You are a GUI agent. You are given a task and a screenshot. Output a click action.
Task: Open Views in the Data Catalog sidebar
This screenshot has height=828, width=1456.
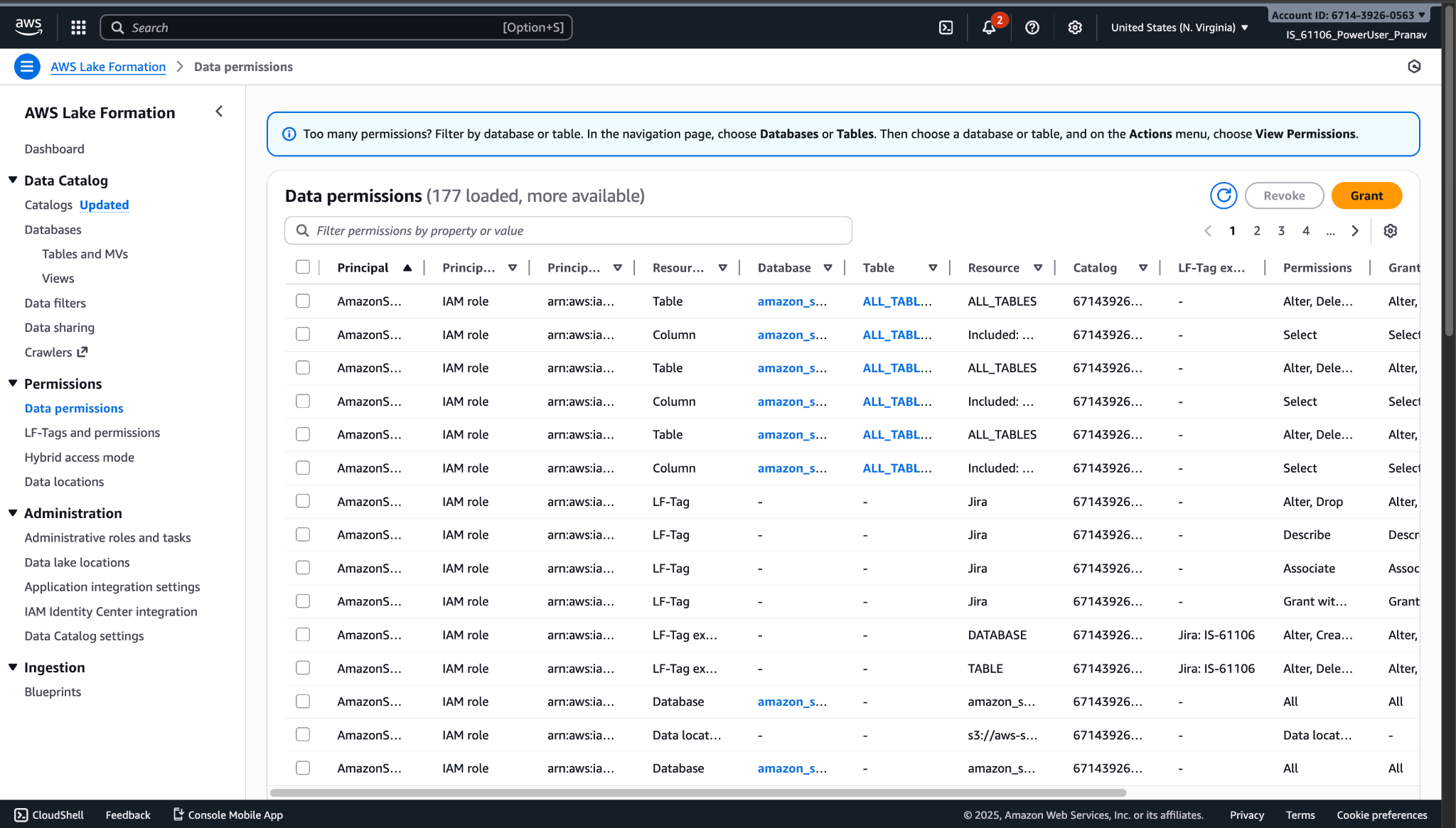(58, 279)
